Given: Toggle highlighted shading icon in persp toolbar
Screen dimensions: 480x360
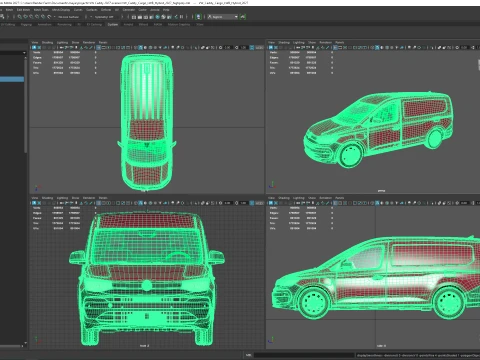Looking at the screenshot, I should click(x=377, y=48).
